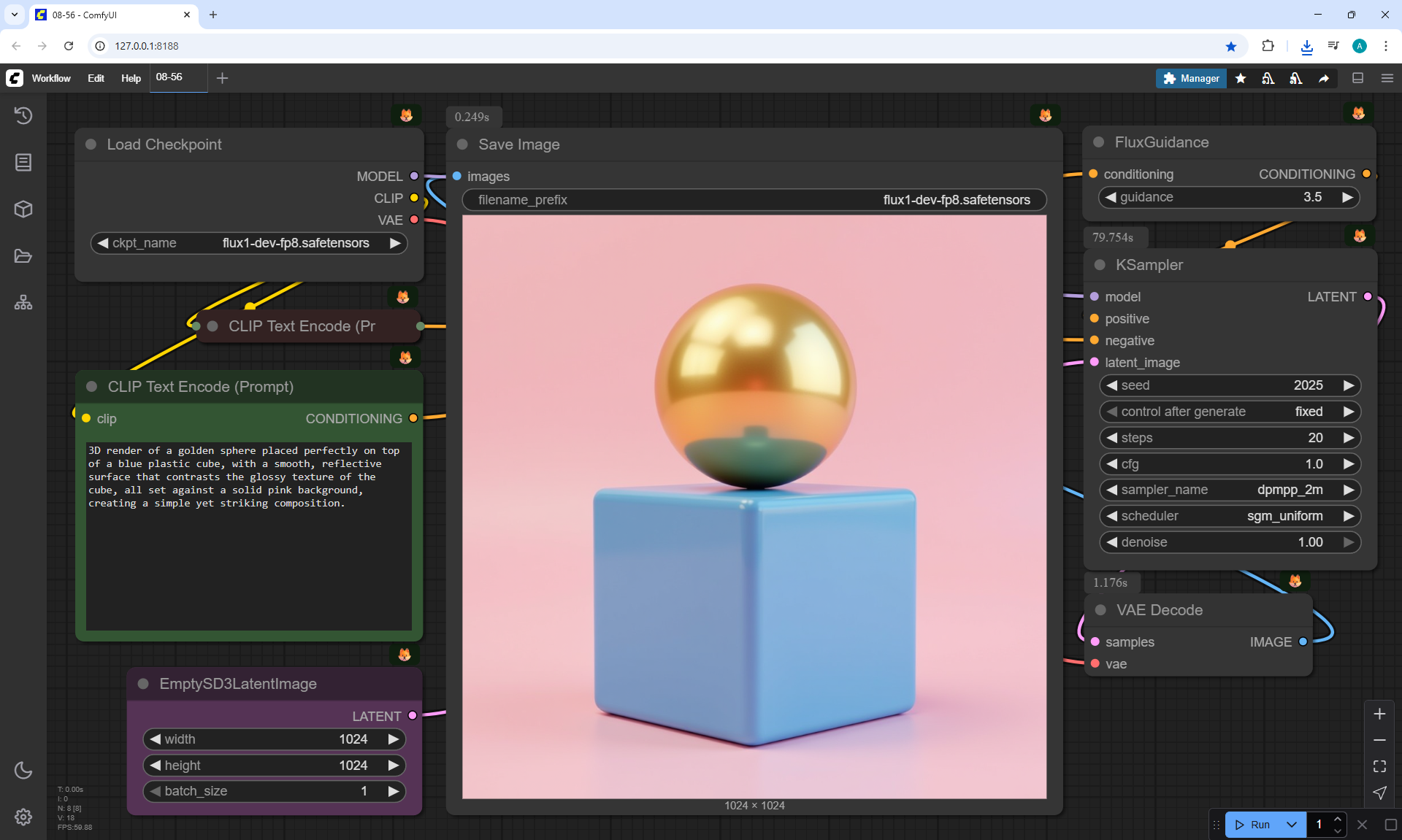Open sampler_name dpmpp_2m dropdown
The image size is (1402, 840).
[x=1230, y=490]
